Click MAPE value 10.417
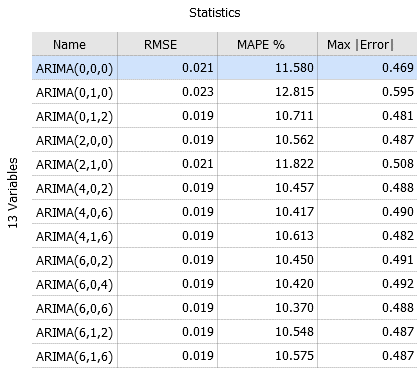 click(x=294, y=212)
